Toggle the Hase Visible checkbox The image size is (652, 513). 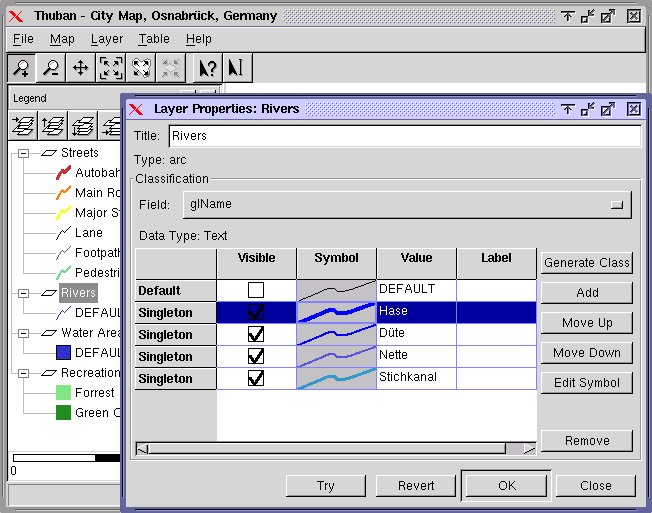tap(256, 312)
